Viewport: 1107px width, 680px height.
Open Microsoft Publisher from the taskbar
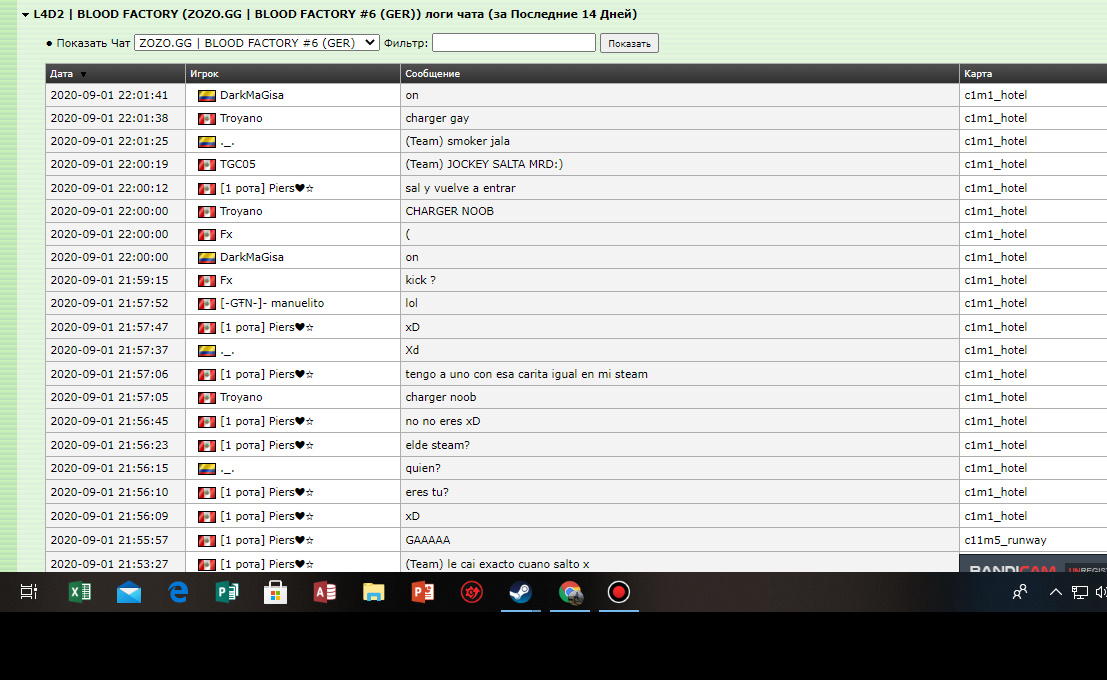tap(227, 592)
